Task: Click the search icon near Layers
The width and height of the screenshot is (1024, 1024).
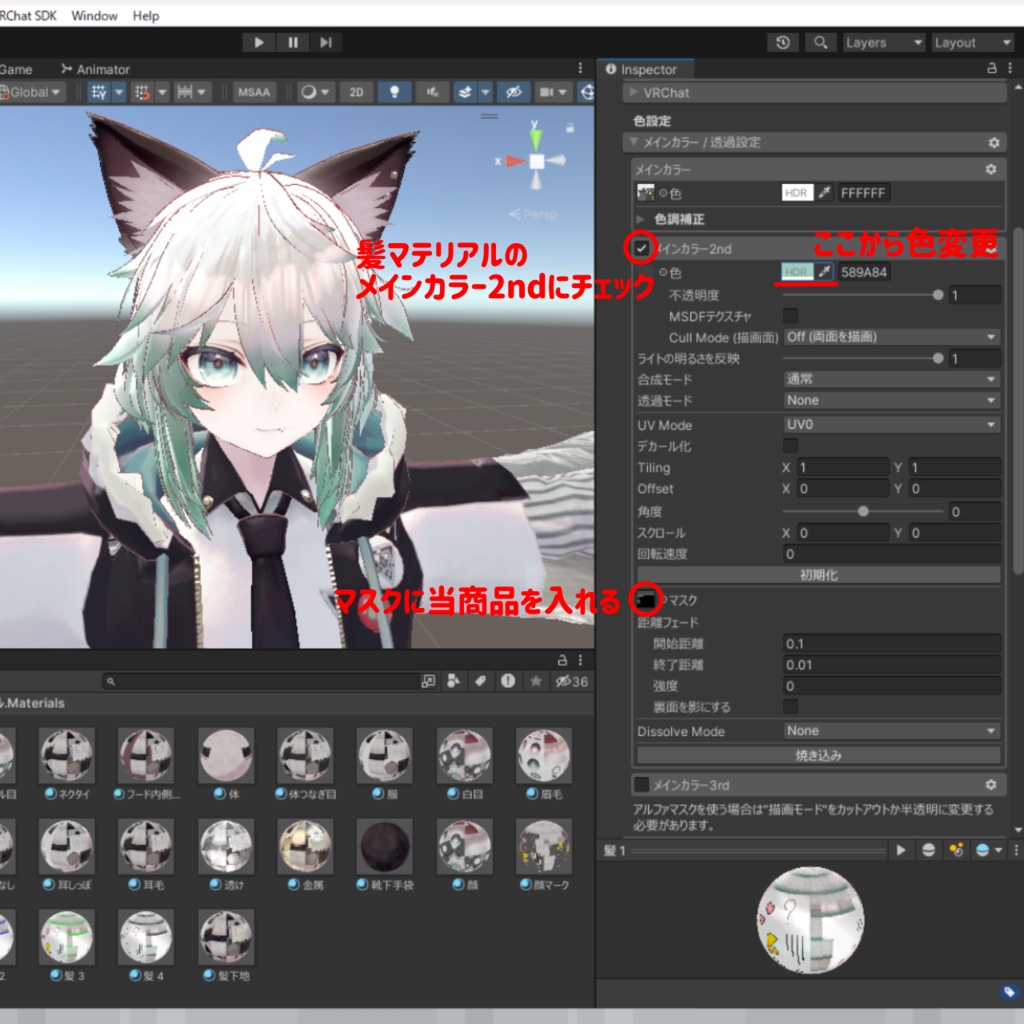Action: coord(820,42)
